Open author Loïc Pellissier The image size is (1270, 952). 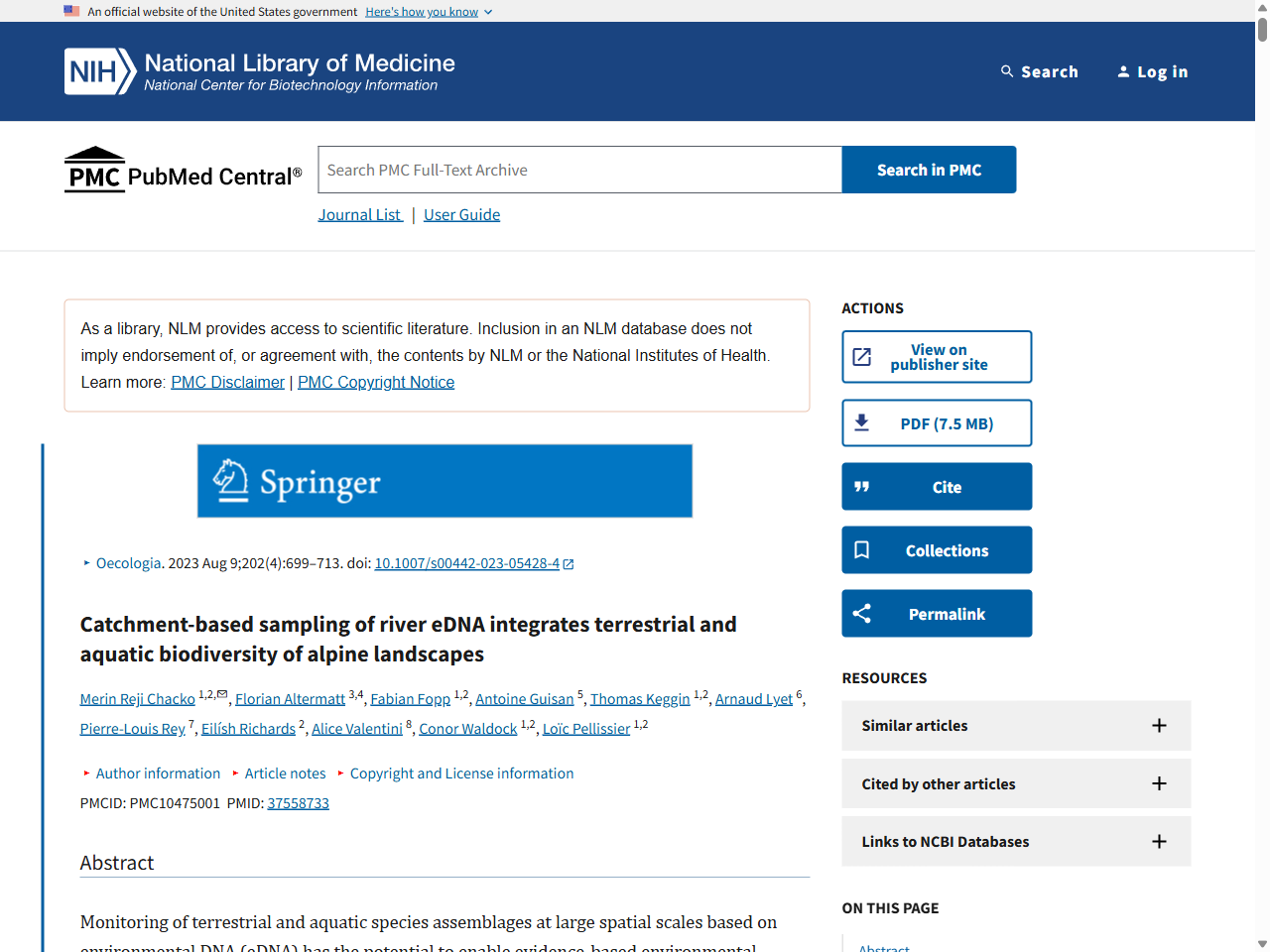pos(586,729)
